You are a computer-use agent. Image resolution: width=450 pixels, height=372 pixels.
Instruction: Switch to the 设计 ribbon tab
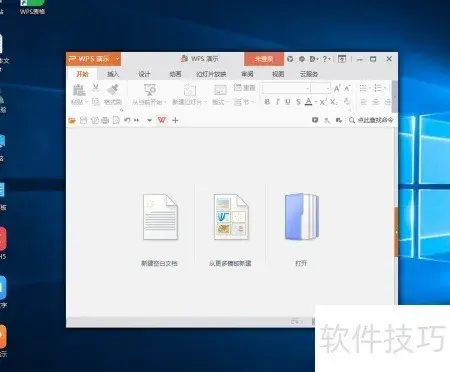[144, 74]
